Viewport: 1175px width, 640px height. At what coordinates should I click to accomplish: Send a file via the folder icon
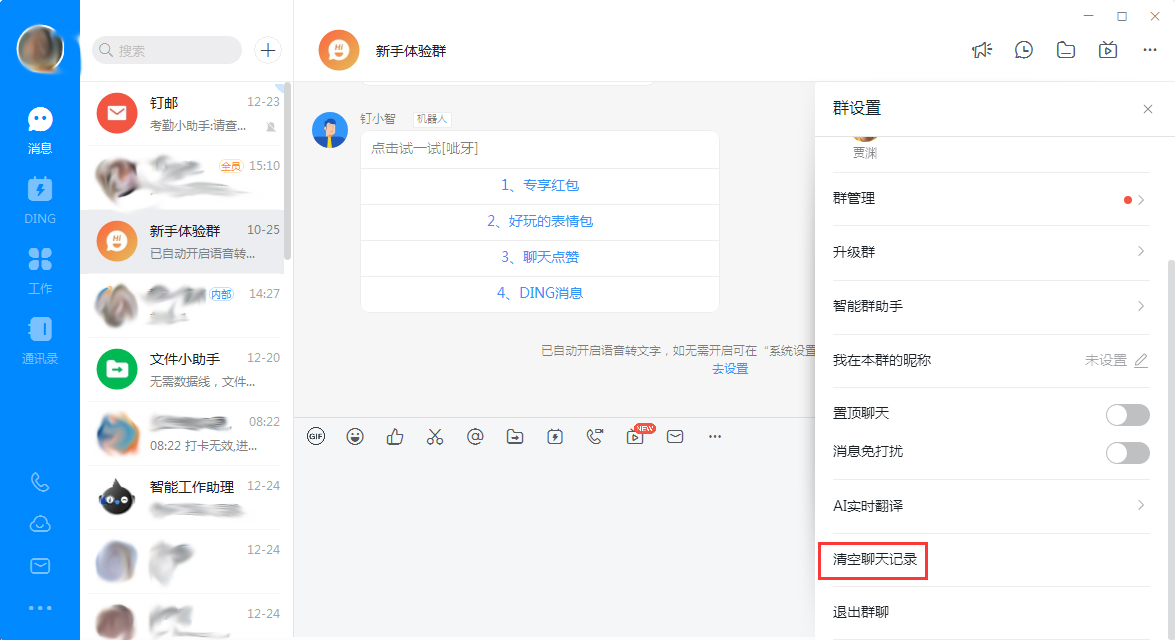tap(515, 436)
